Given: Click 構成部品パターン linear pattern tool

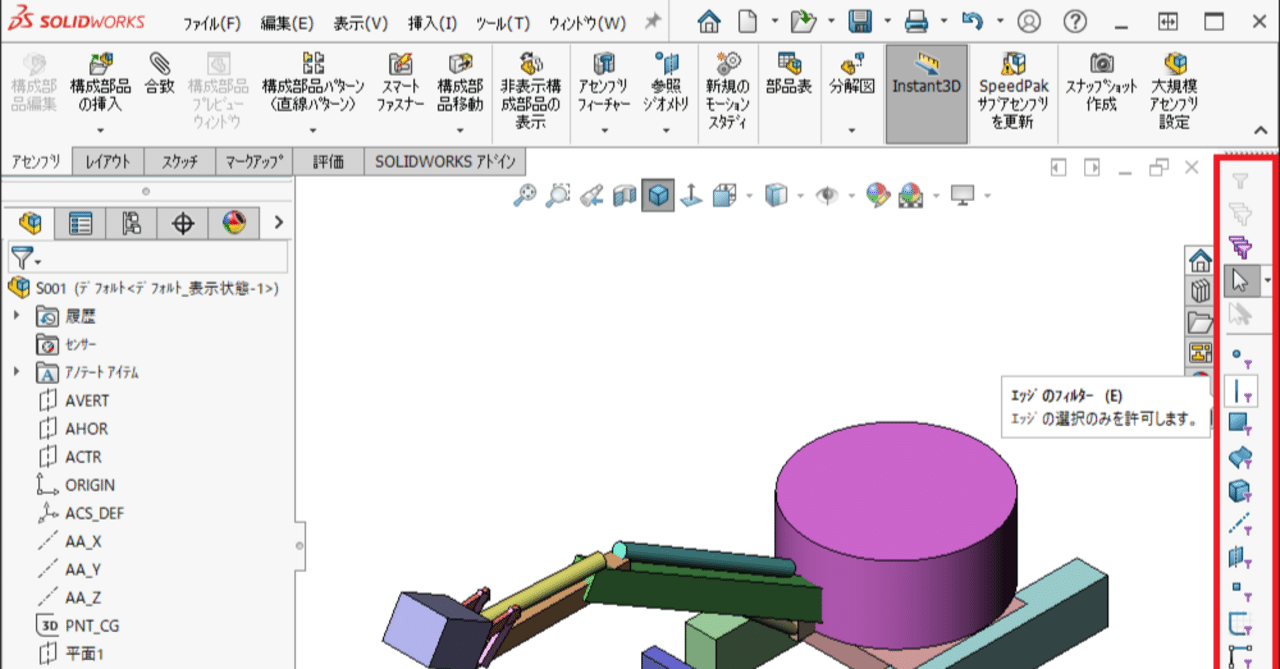Looking at the screenshot, I should pos(313,83).
